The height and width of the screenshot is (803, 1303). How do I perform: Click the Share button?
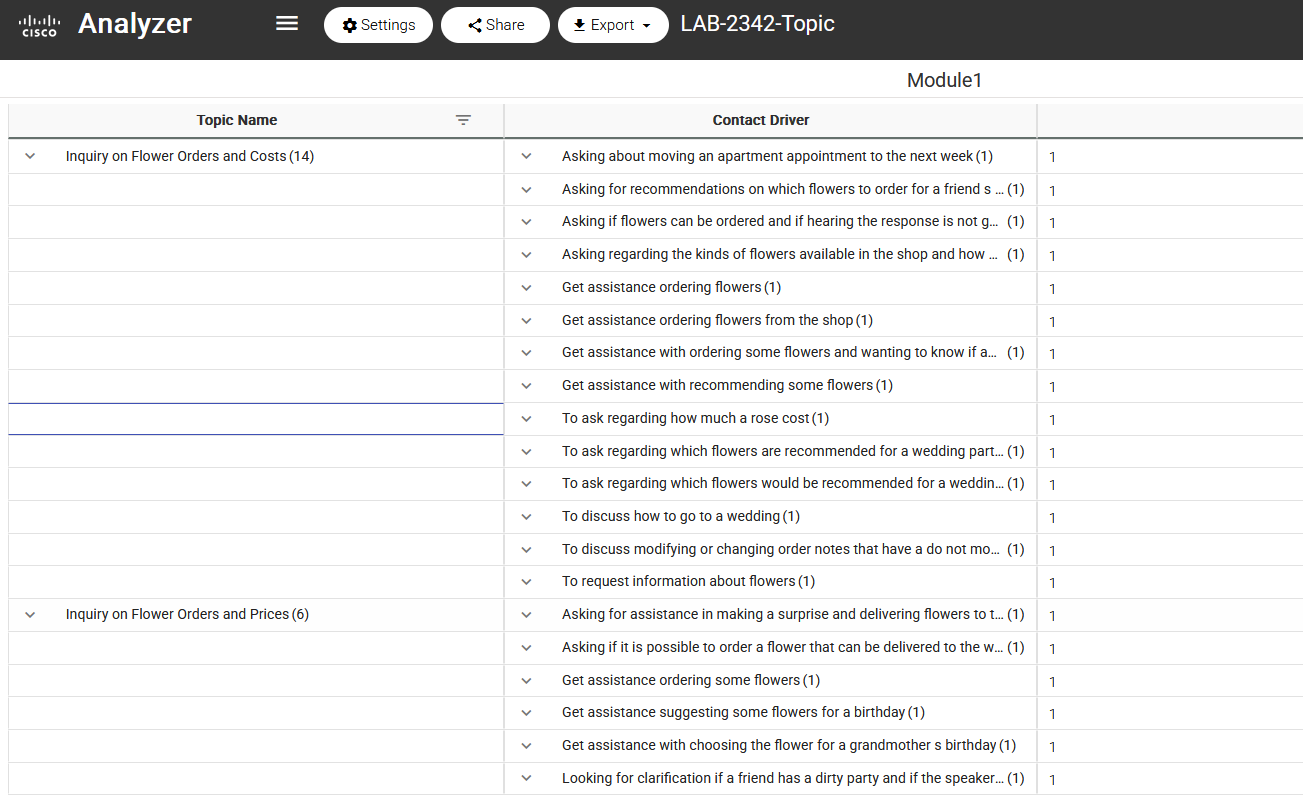(x=495, y=25)
